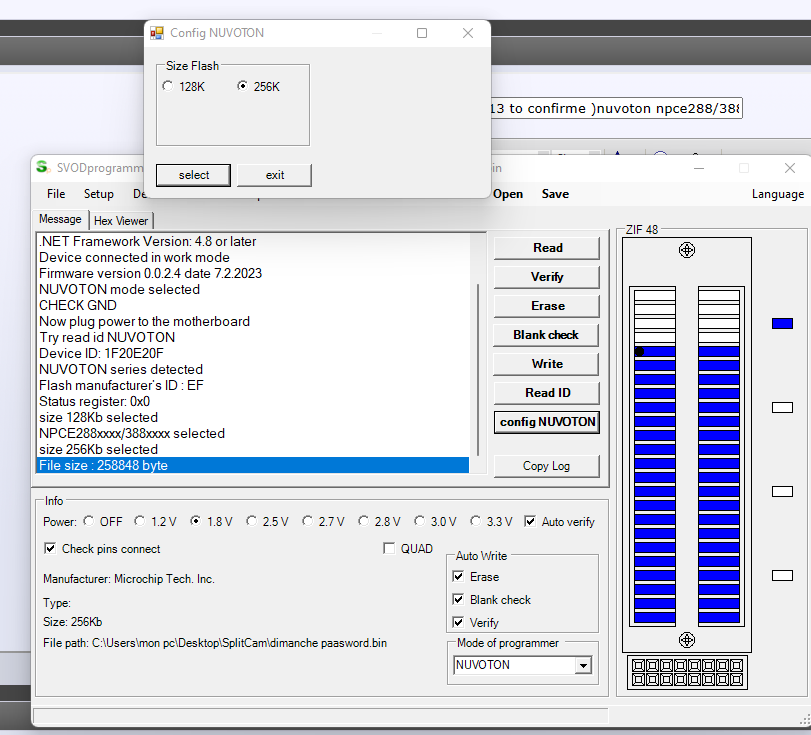Toggle the Auto verify checkbox
Screen dimensions: 811x735
[530, 521]
